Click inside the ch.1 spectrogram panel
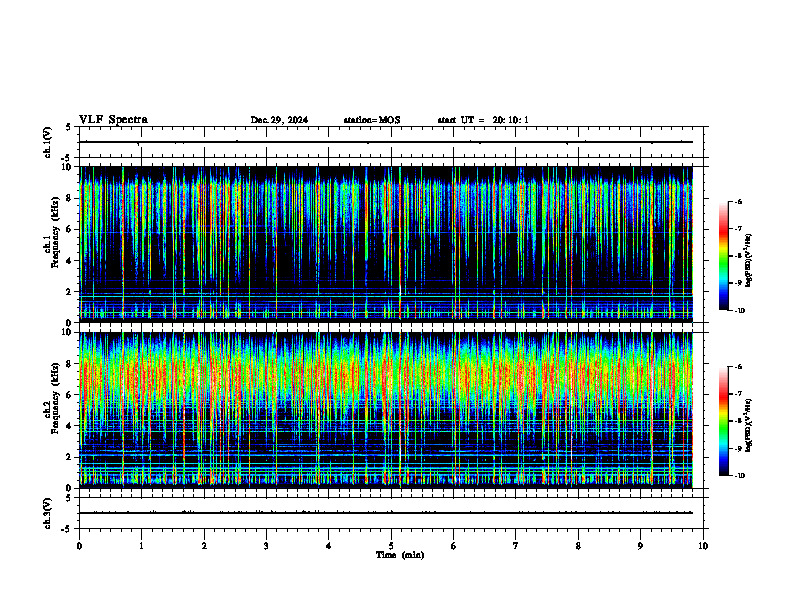This screenshot has height=612, width=792. click(391, 244)
